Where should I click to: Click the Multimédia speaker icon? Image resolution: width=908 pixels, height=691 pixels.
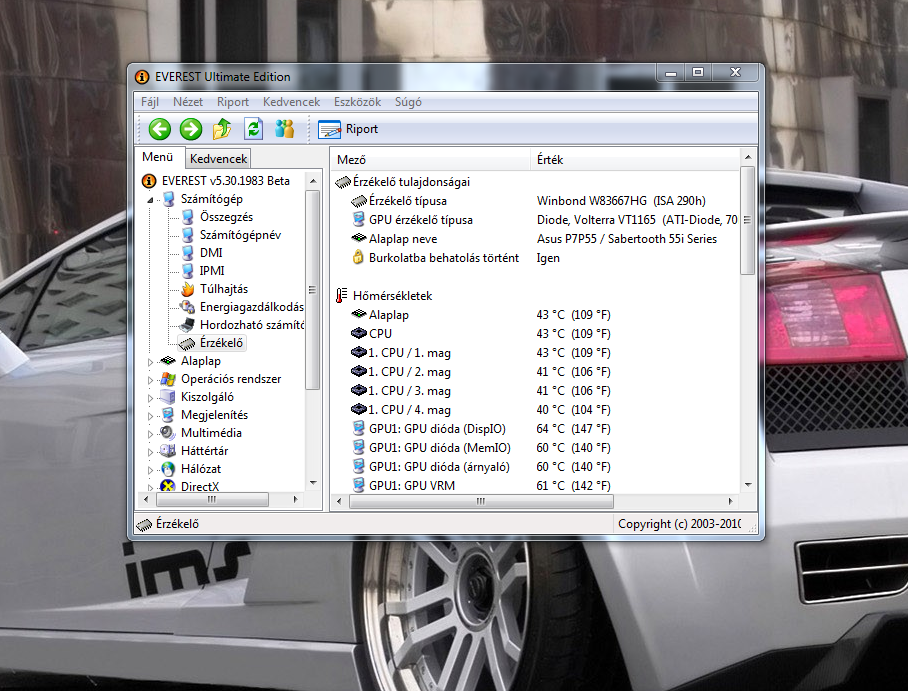coord(168,433)
